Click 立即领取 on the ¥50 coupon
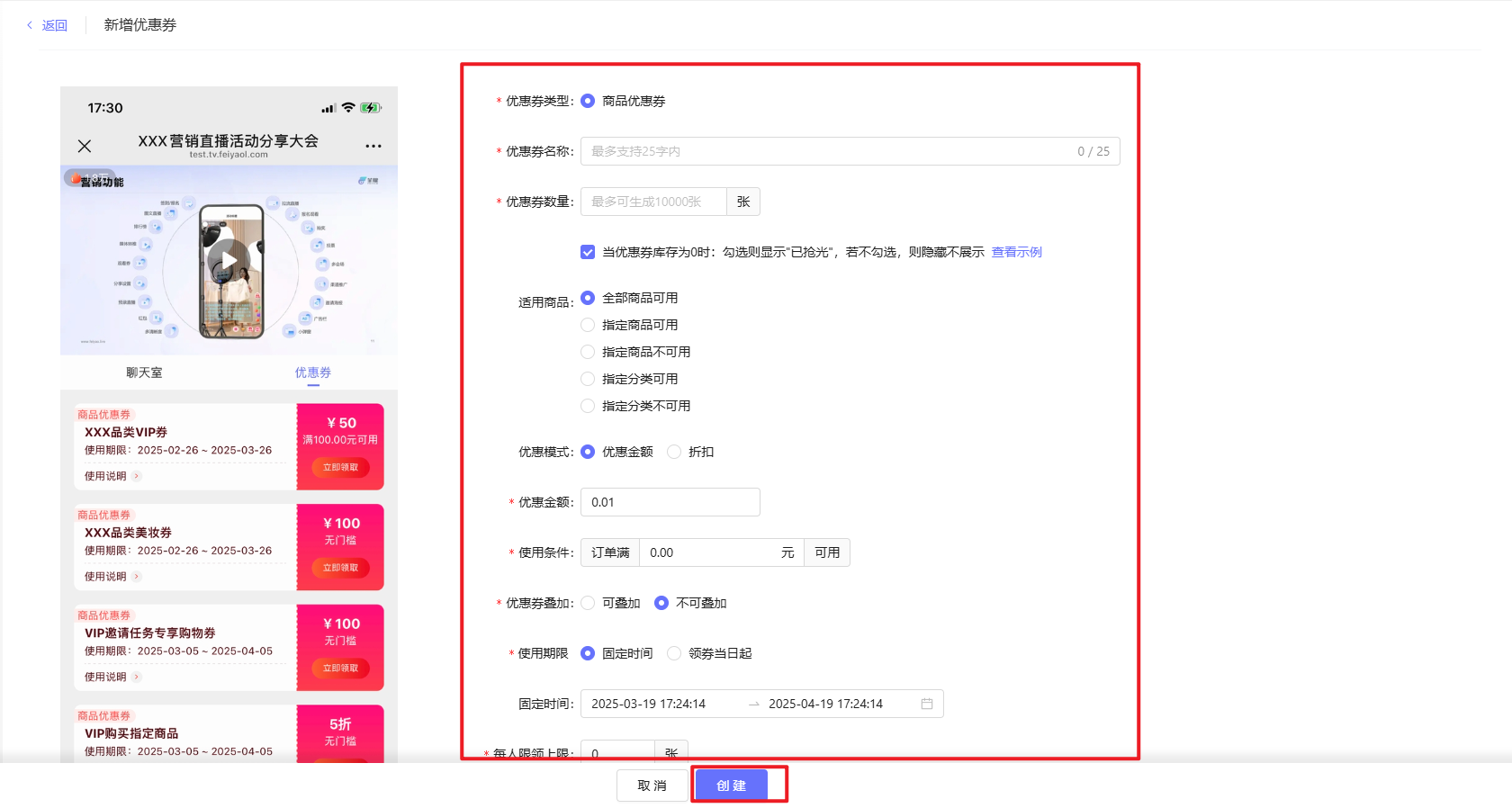The image size is (1512, 808). click(340, 467)
